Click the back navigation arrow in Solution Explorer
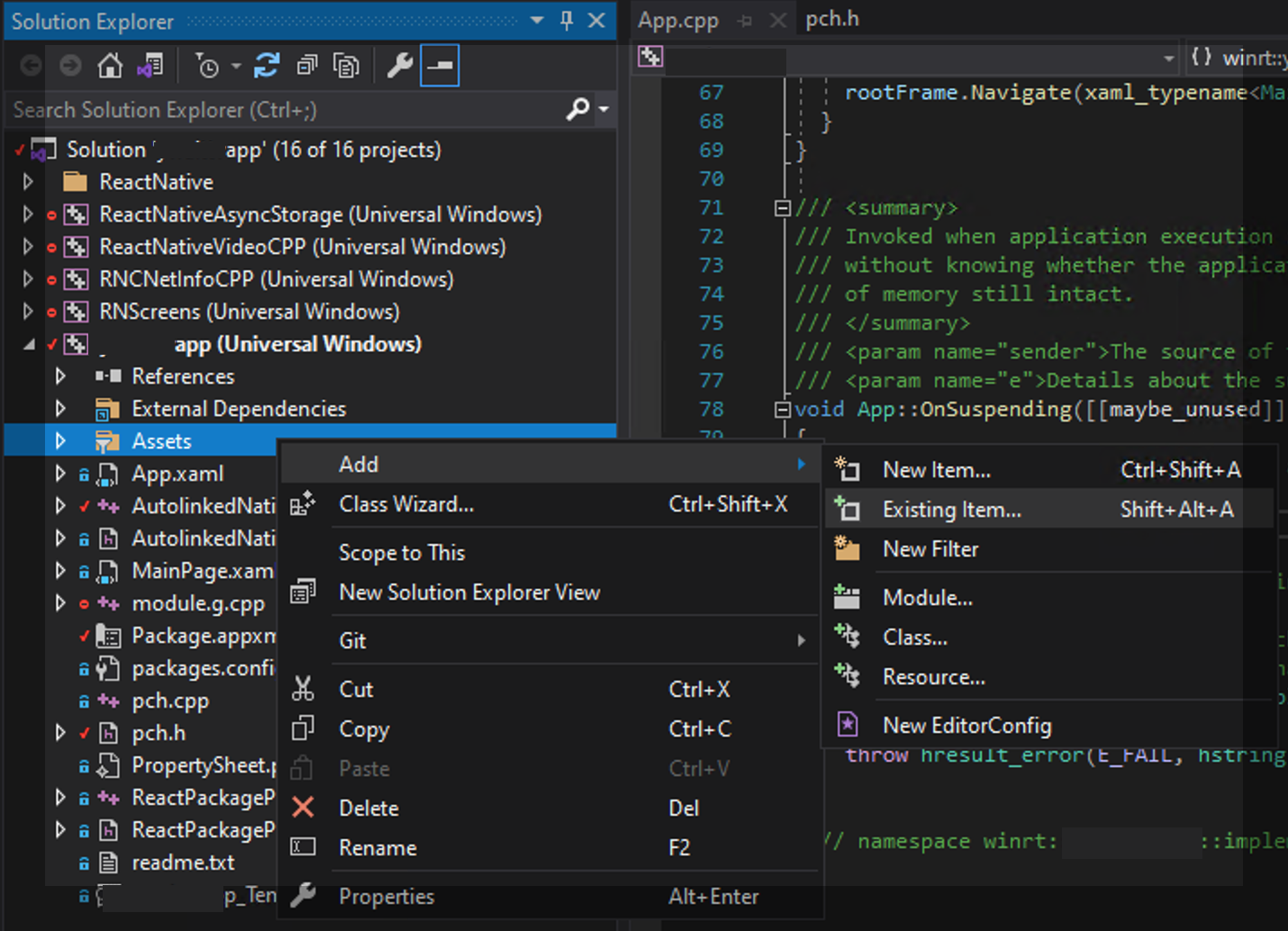This screenshot has width=1288, height=931. pyautogui.click(x=30, y=65)
